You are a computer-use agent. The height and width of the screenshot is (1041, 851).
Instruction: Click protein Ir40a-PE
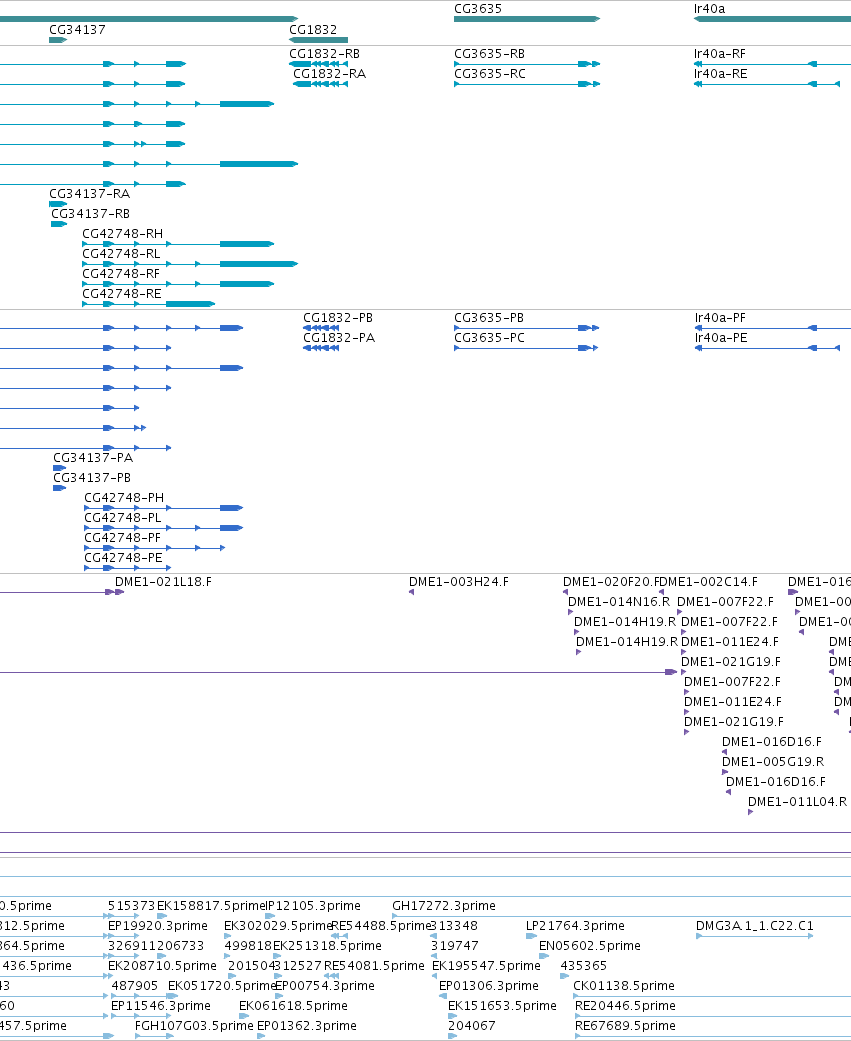tap(721, 338)
